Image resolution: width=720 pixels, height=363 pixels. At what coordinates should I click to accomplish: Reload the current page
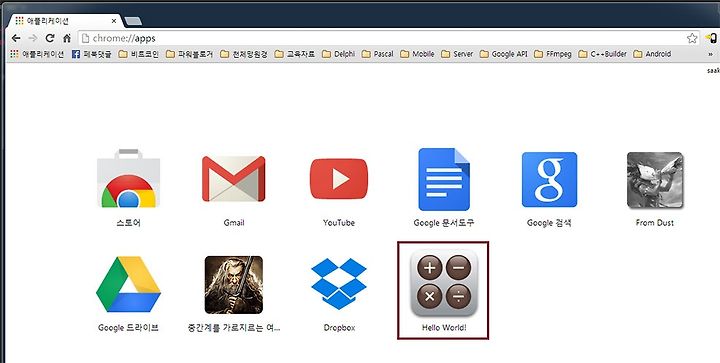pyautogui.click(x=50, y=38)
